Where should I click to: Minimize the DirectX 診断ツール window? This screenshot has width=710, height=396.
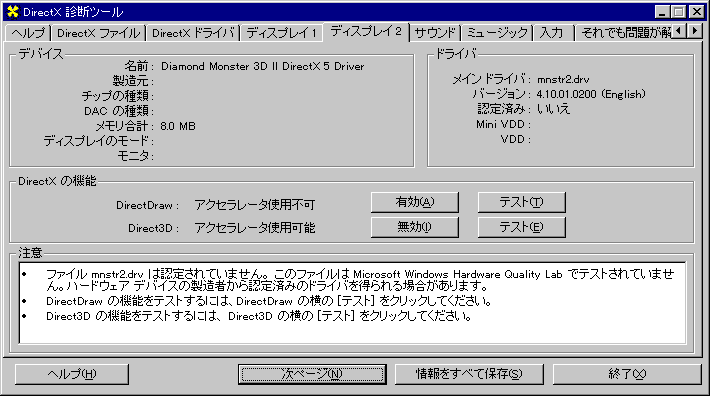662,12
